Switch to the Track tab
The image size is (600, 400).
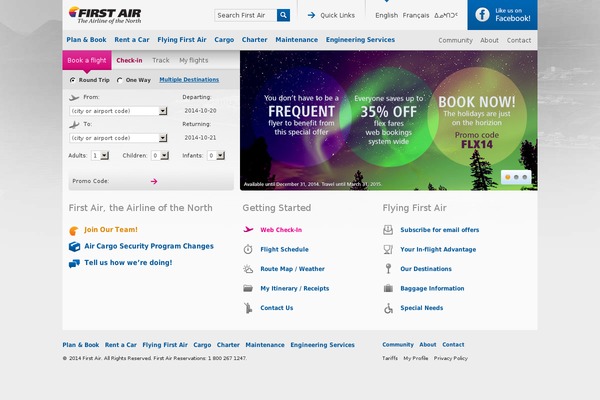tap(161, 60)
